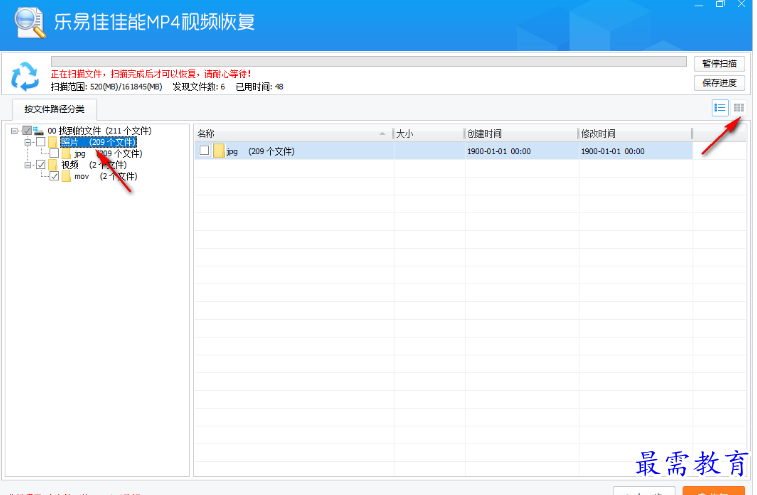Image resolution: width=757 pixels, height=495 pixels.
Task: Select mov (2 个文件) tree item
Action: pos(106,176)
